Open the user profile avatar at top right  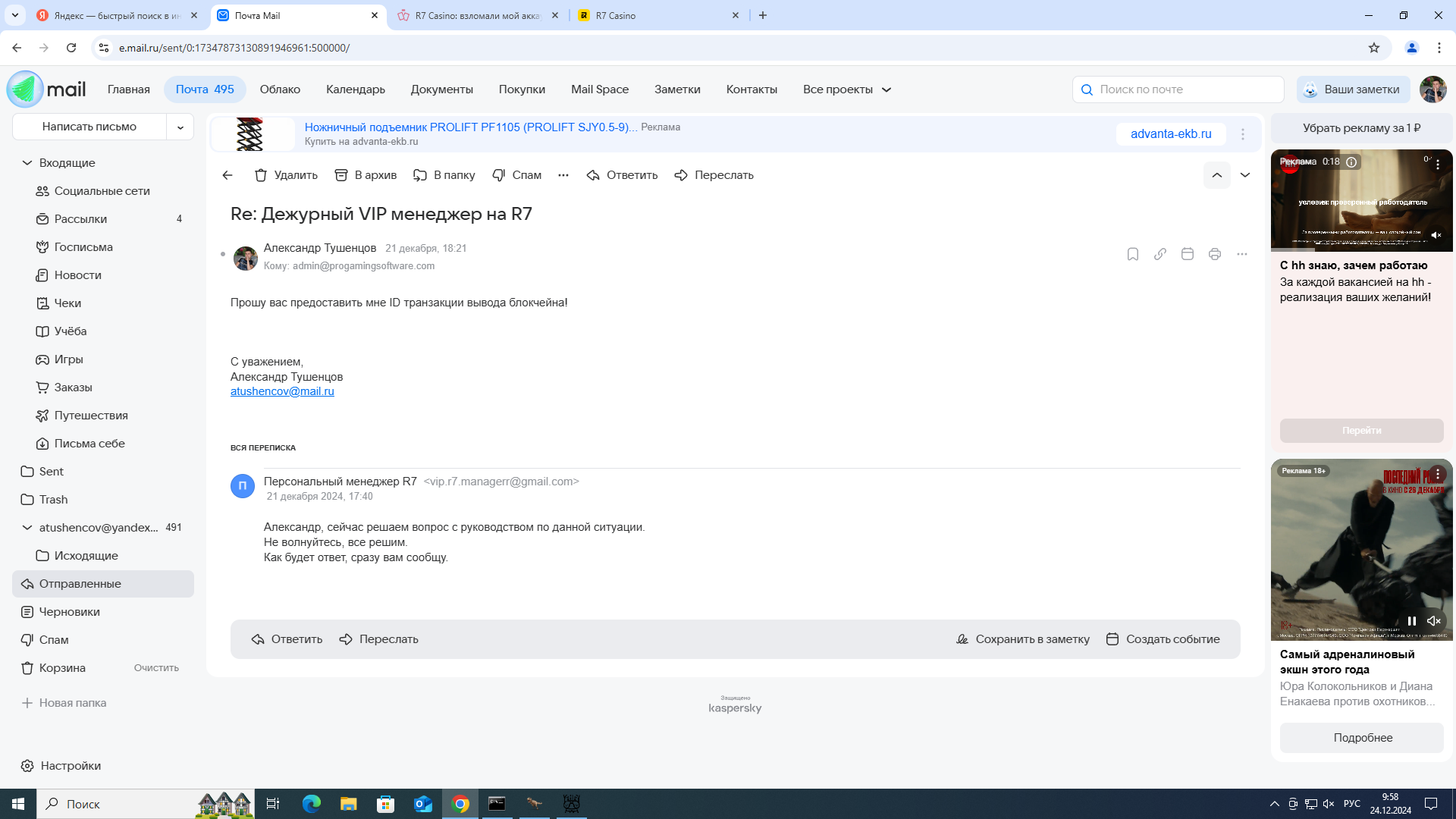[1433, 89]
